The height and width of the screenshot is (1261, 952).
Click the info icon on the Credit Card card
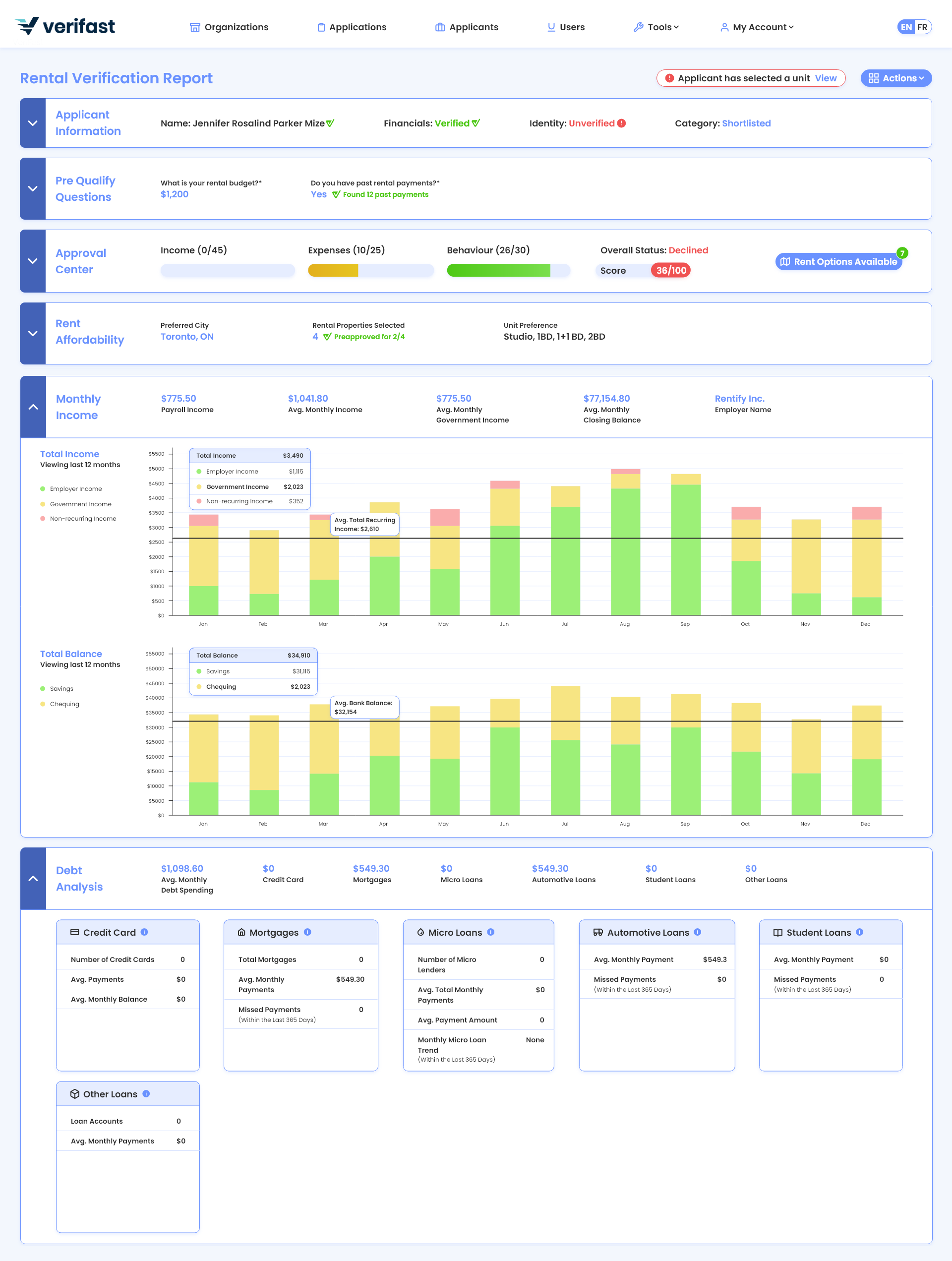144,932
